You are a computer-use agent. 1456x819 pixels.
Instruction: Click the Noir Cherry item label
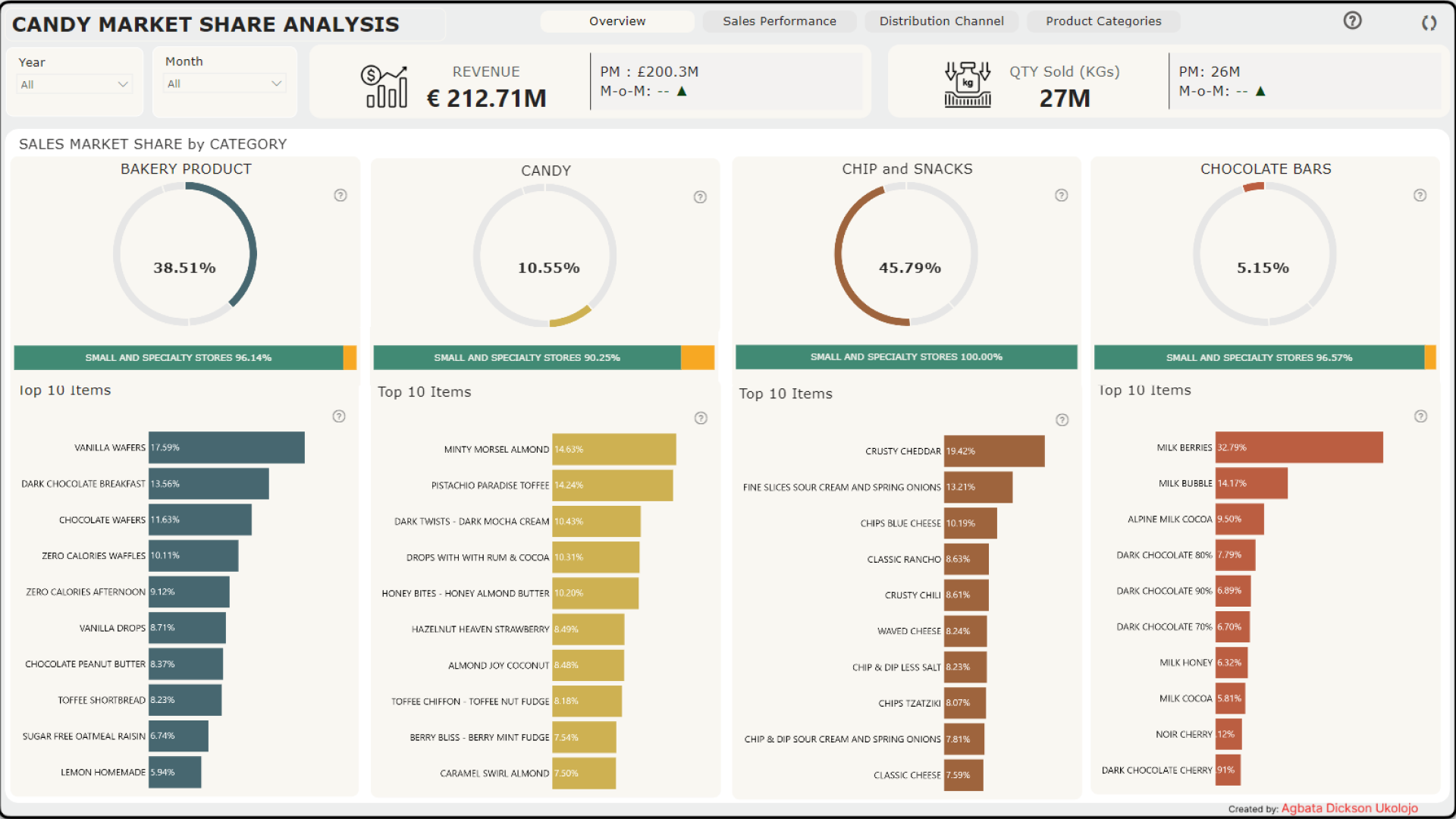point(1184,734)
